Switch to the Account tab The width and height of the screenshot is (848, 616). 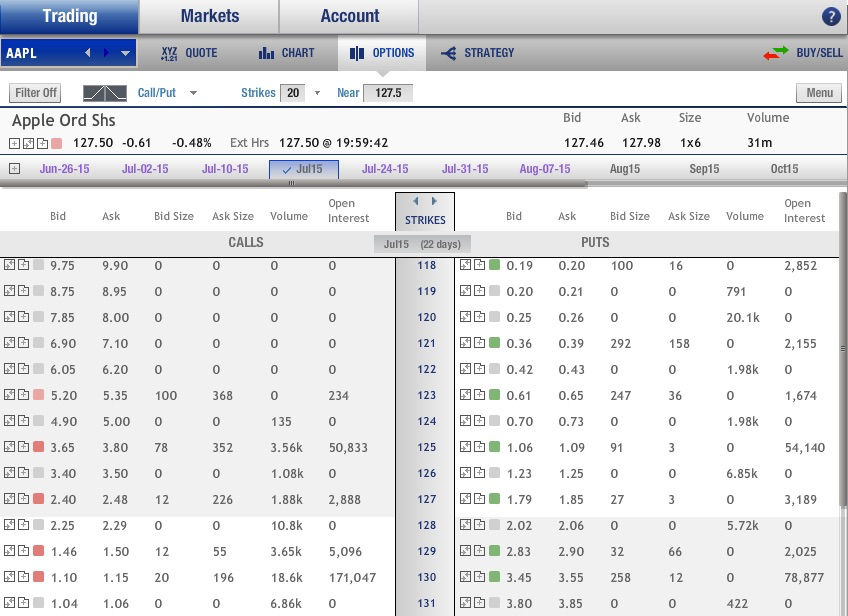(x=350, y=16)
